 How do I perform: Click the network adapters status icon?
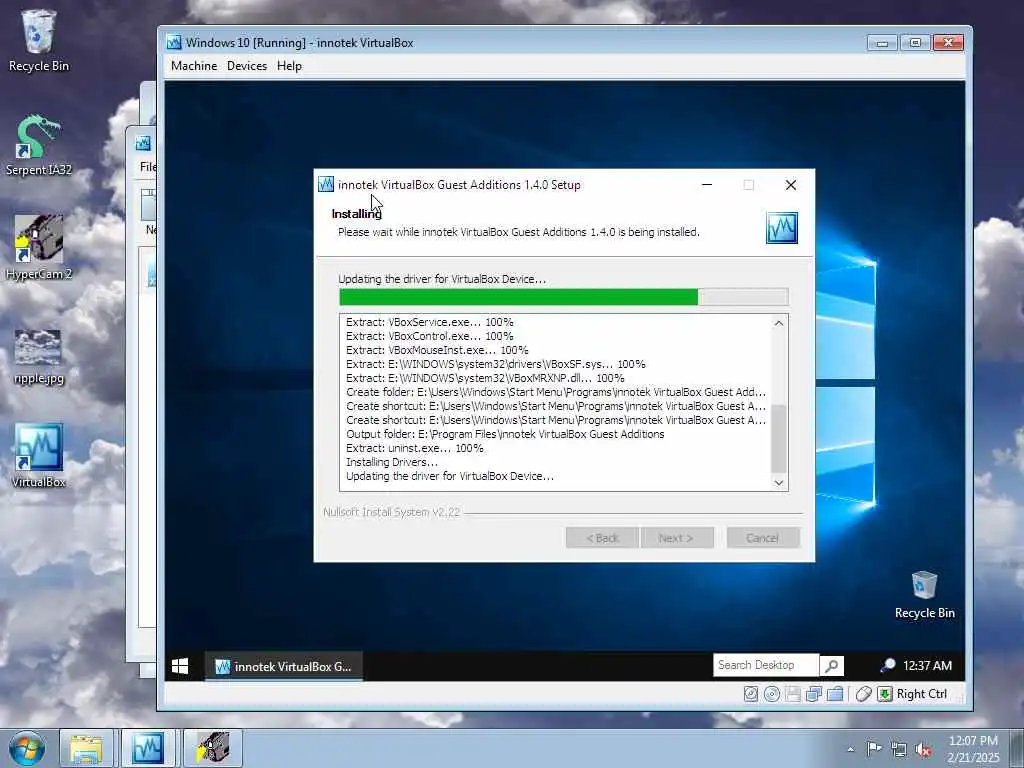point(814,694)
